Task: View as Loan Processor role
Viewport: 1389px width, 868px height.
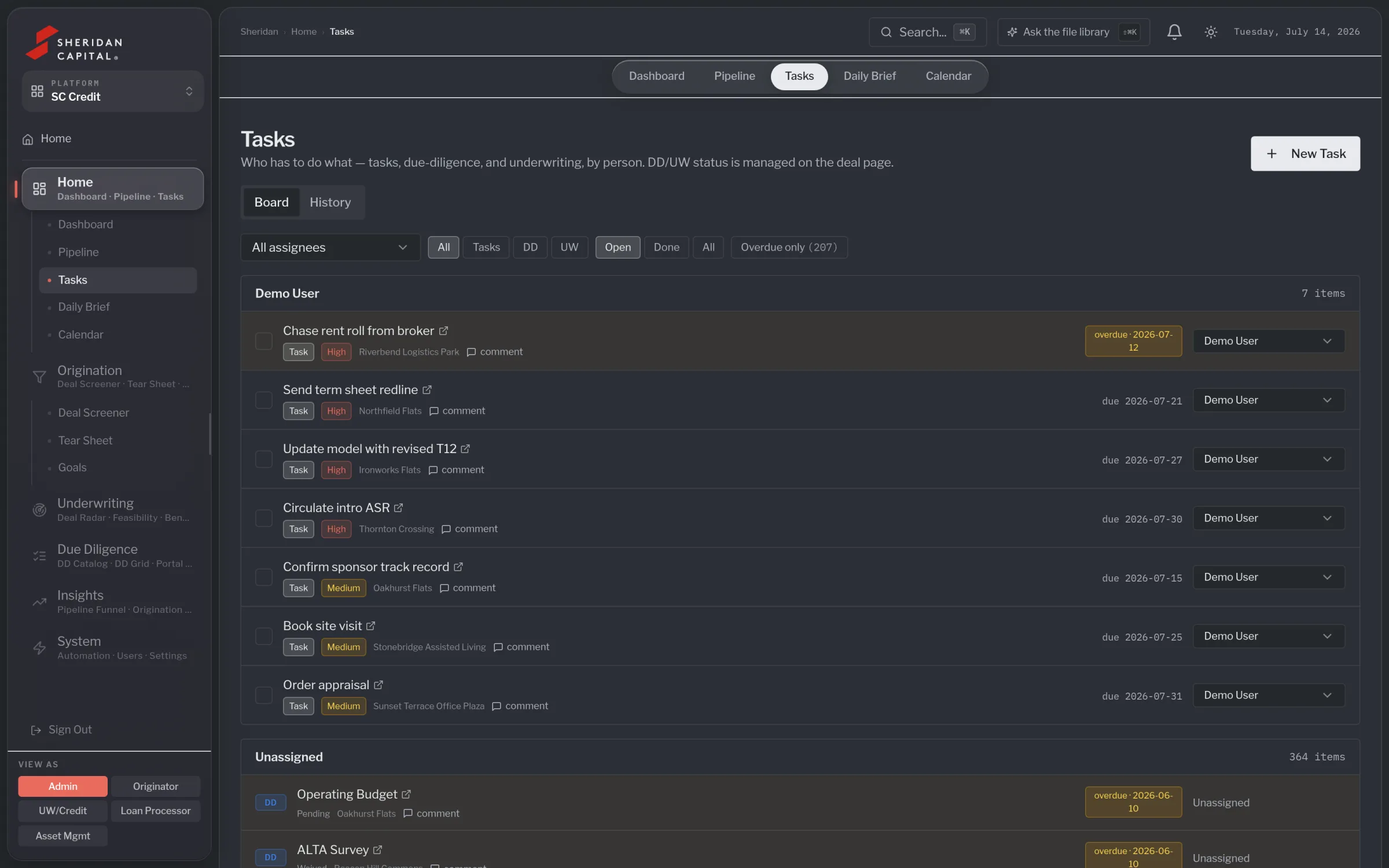Action: tap(155, 811)
